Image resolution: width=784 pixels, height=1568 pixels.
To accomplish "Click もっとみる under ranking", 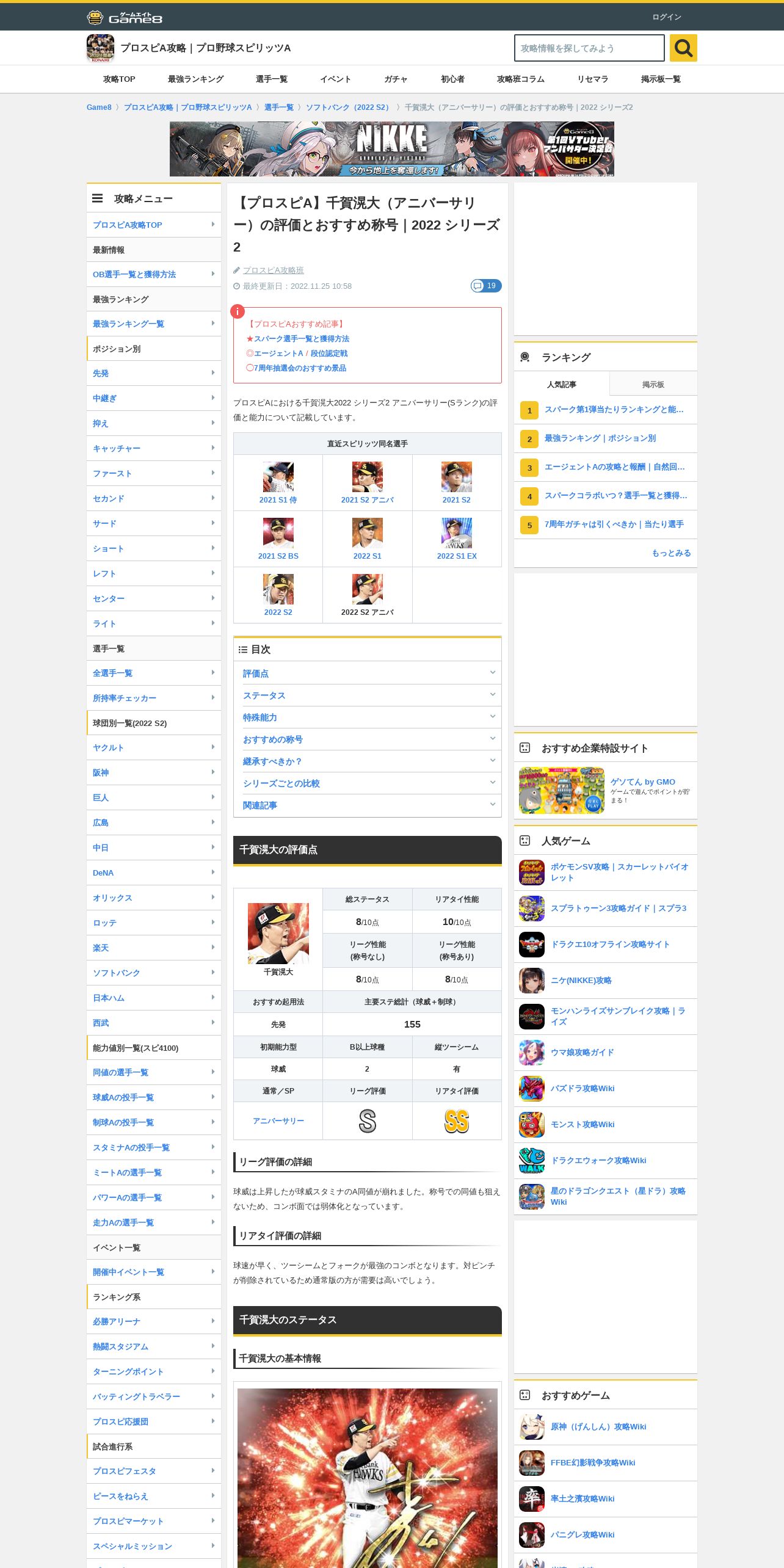I will (x=671, y=553).
